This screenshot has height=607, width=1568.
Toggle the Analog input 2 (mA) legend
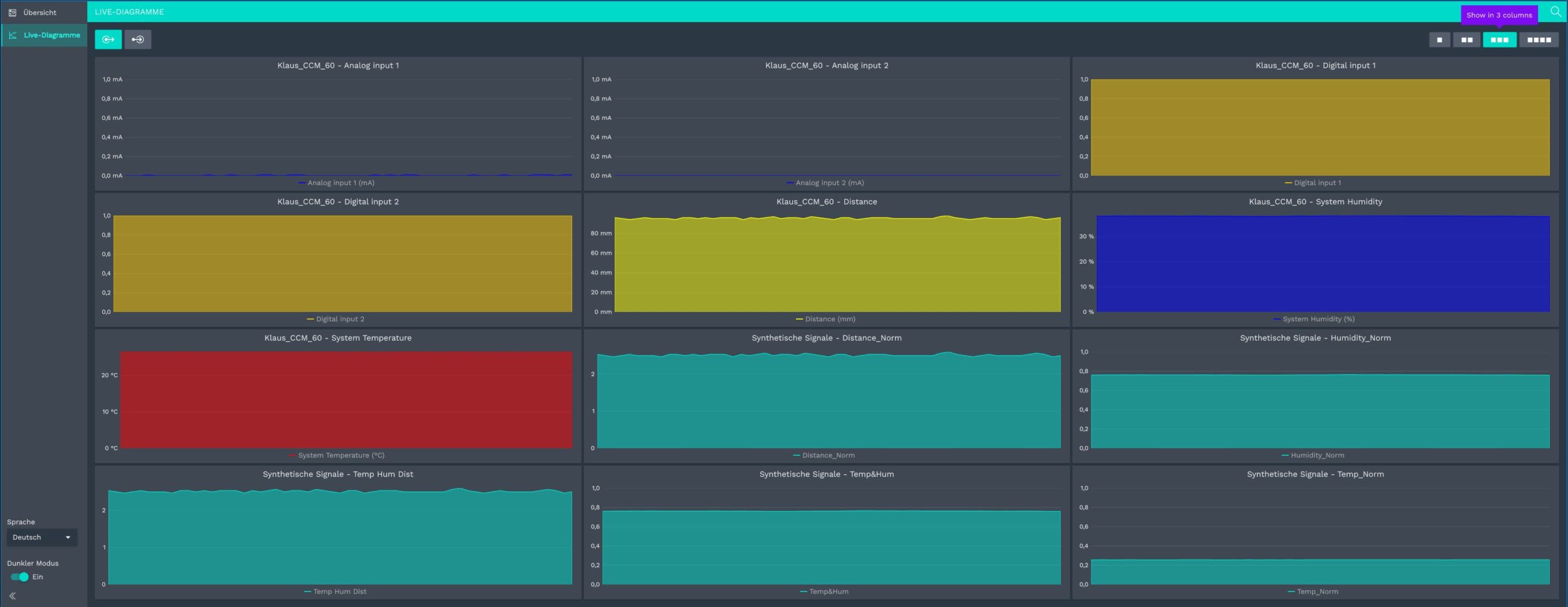825,183
